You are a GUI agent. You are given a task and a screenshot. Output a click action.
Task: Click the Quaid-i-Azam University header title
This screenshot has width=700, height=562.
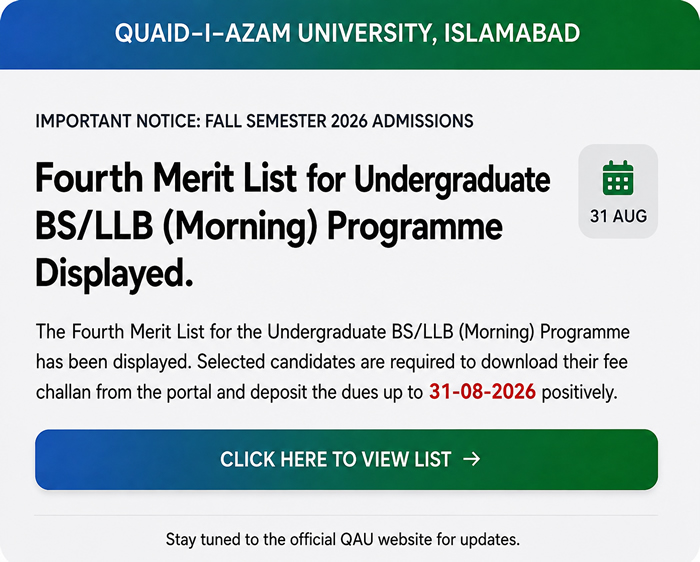[x=347, y=33]
